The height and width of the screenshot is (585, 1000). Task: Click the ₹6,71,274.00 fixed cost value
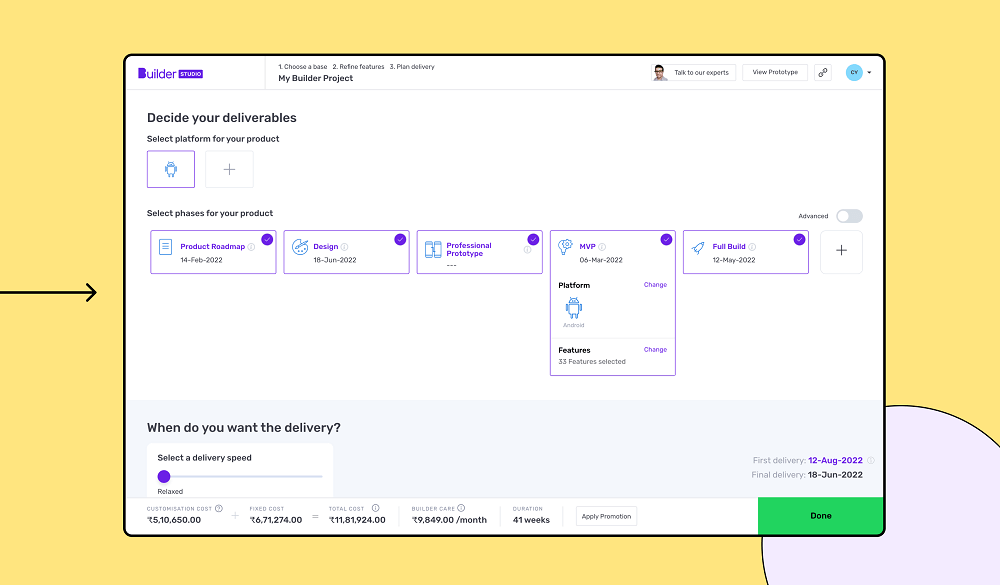pos(276,520)
